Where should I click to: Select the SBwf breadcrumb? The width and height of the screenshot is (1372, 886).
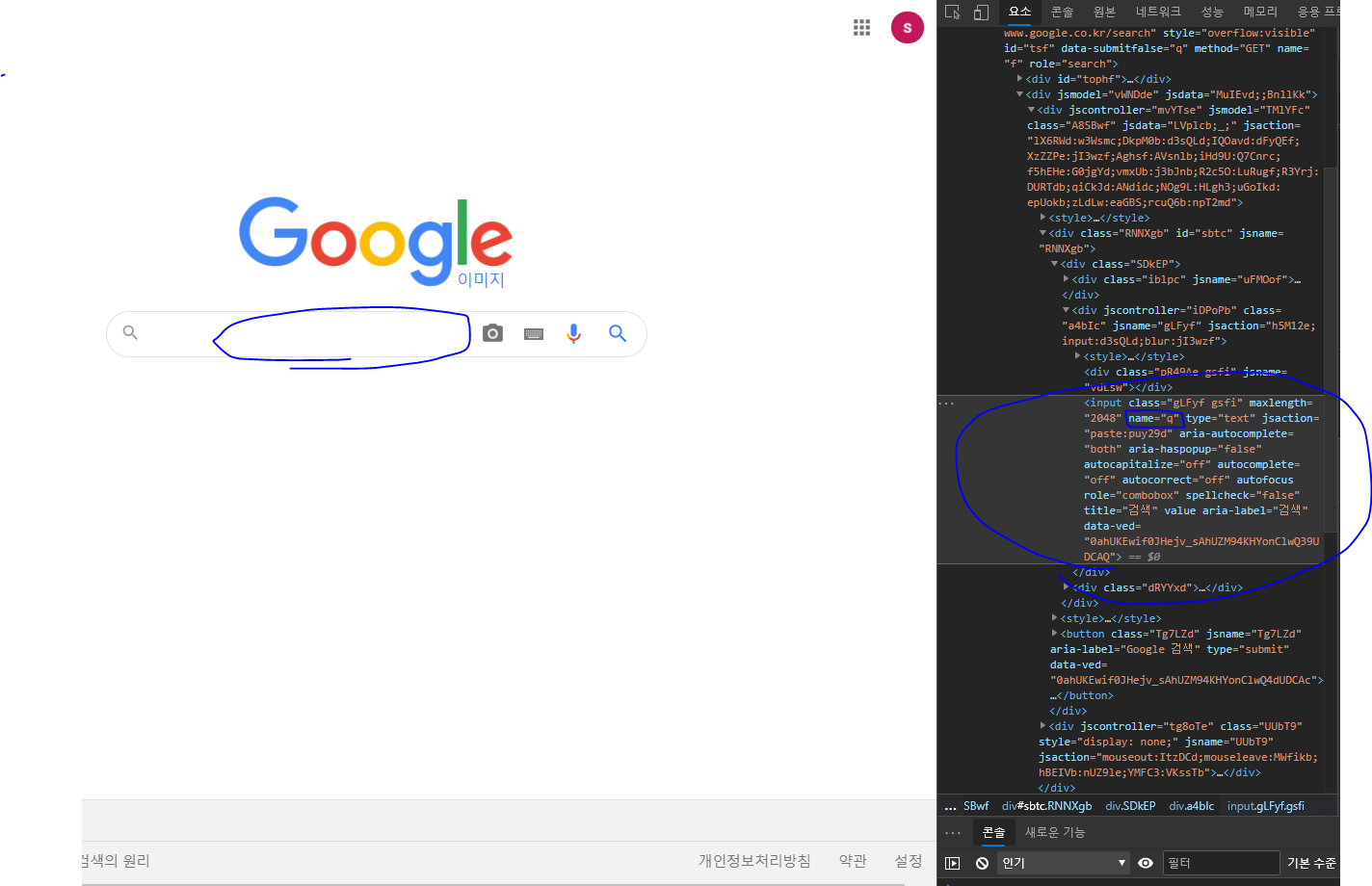[976, 806]
